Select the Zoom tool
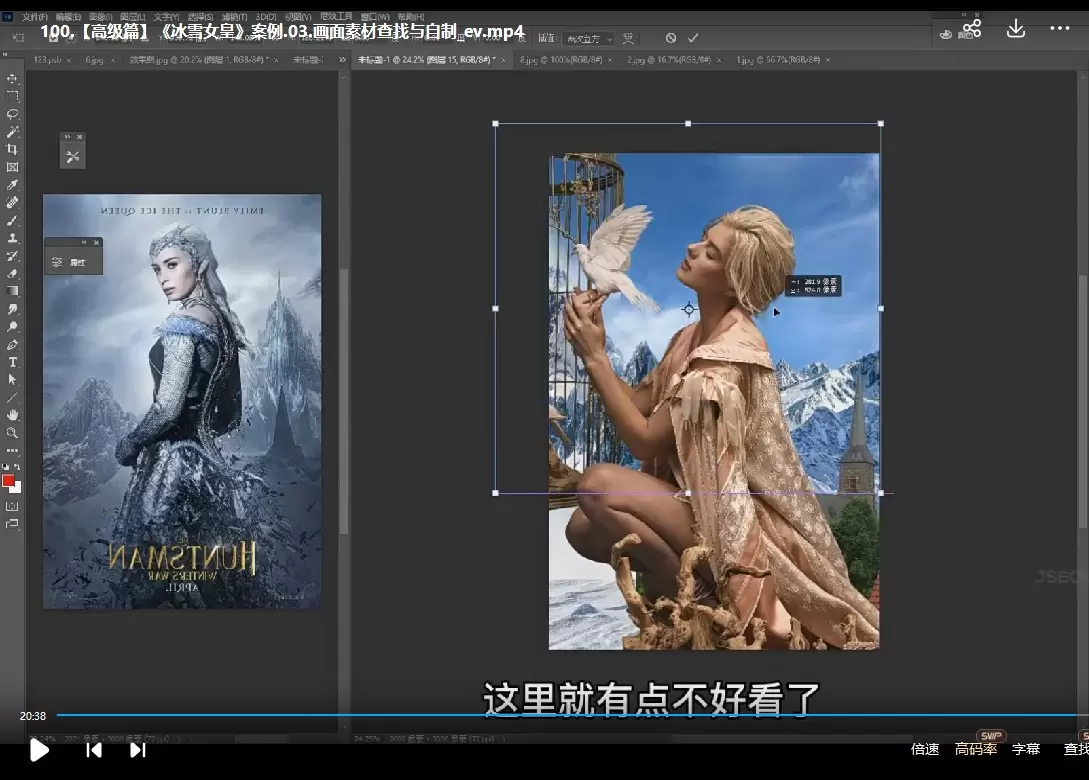This screenshot has width=1089, height=780. click(x=12, y=432)
